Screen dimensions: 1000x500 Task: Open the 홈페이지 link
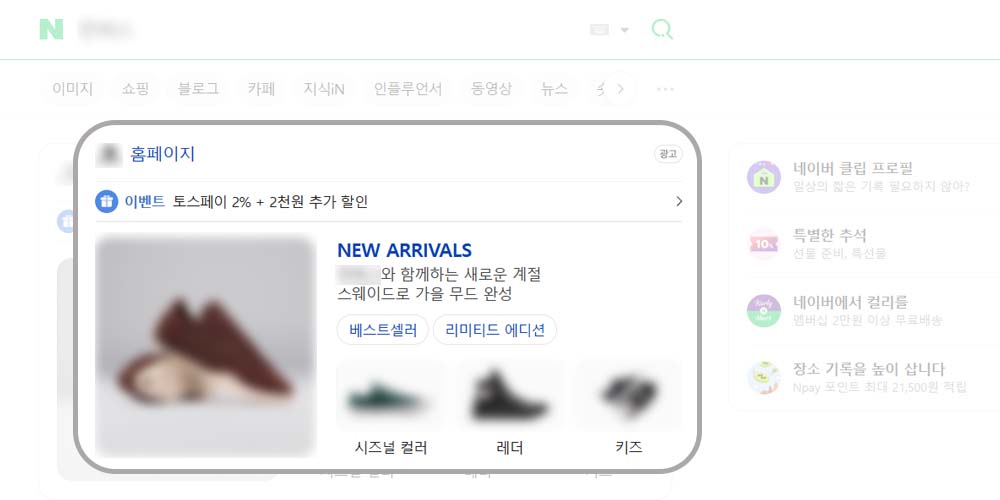click(x=163, y=154)
